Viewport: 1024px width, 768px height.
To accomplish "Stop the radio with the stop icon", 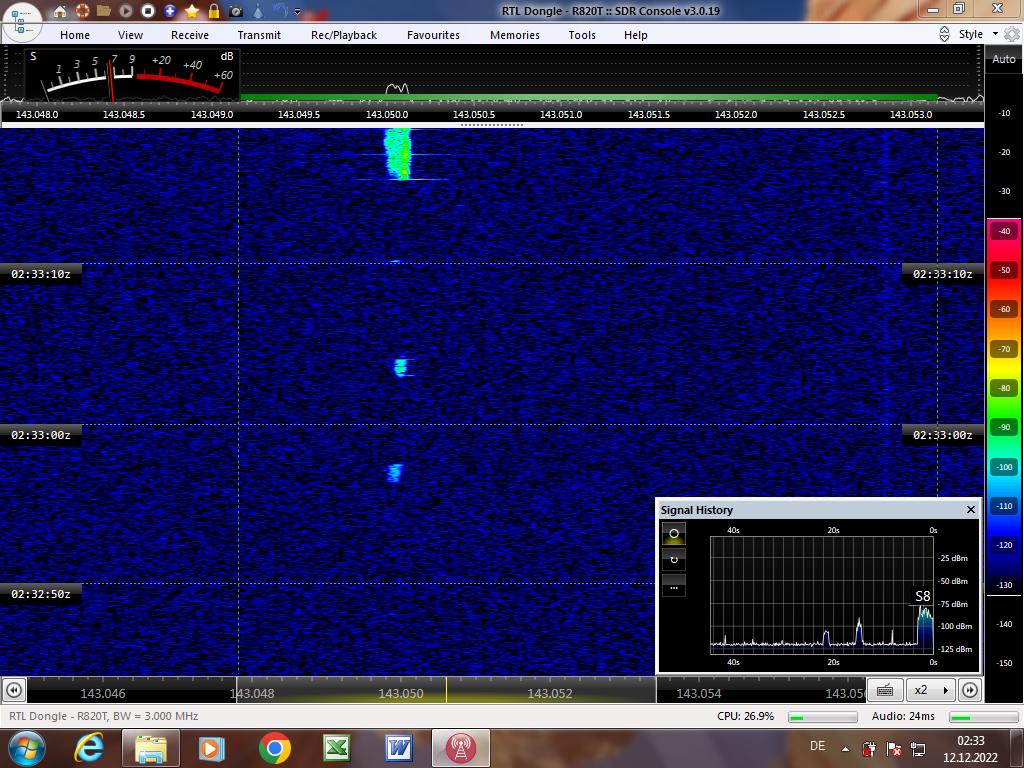I will 148,11.
